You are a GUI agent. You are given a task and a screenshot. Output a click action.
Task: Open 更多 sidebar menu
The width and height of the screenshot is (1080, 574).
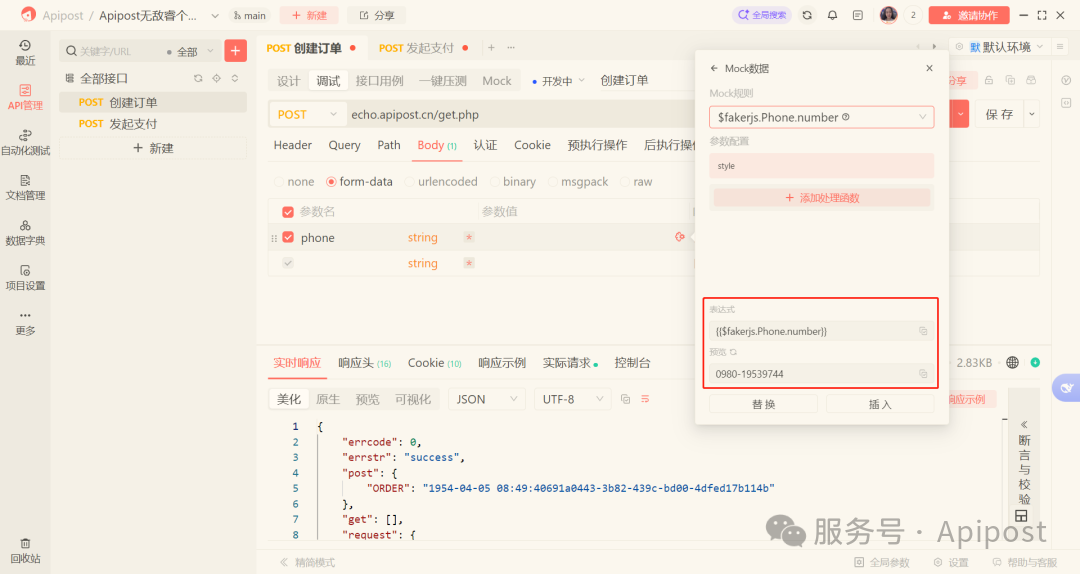coord(25,322)
